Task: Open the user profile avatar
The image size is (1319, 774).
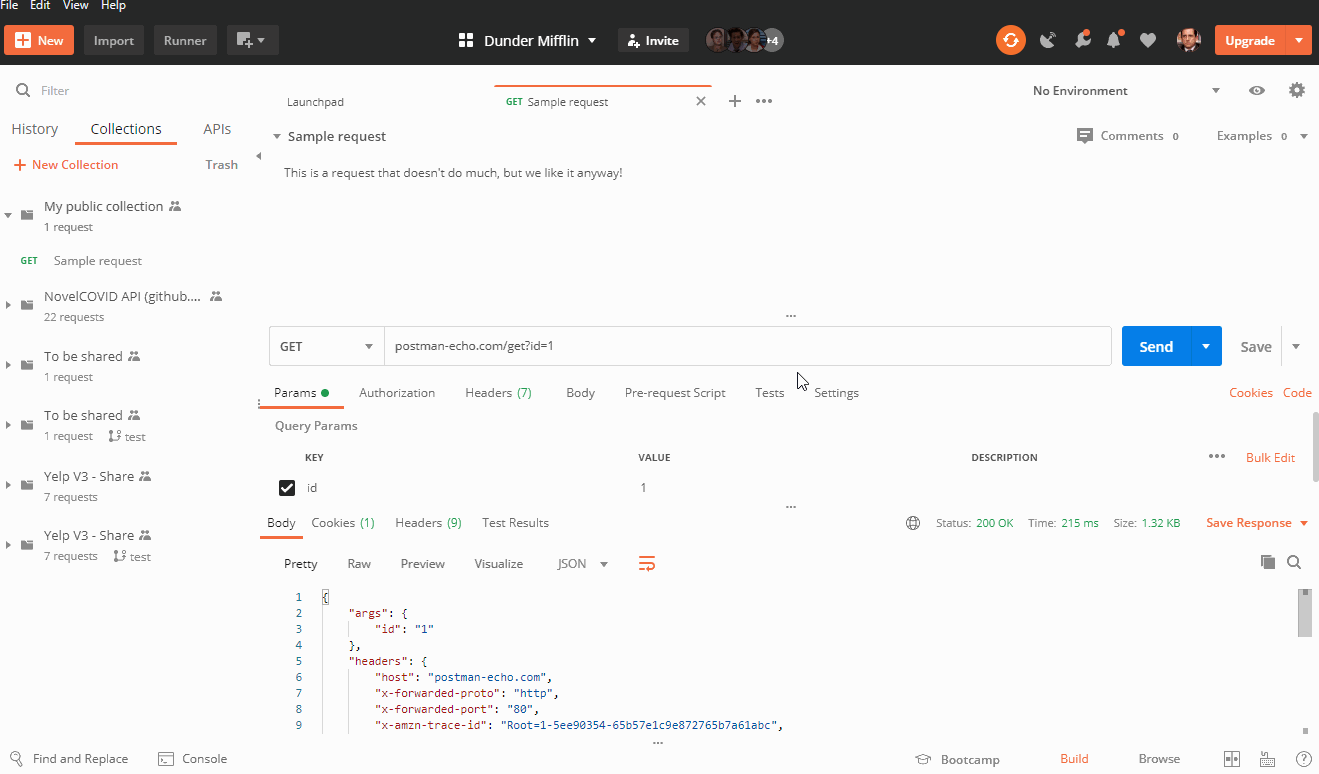Action: pos(1188,40)
